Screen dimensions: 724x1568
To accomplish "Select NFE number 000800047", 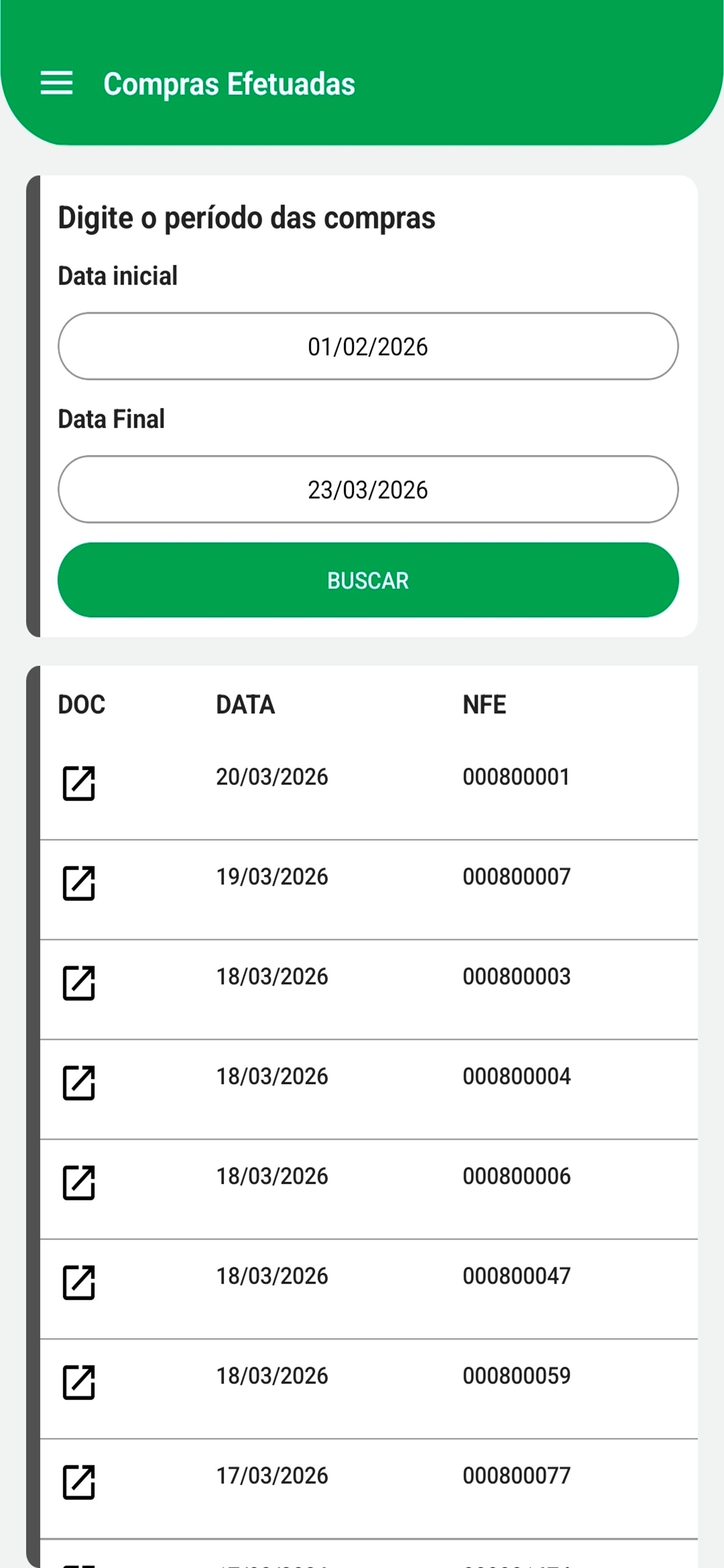I will tap(516, 1276).
